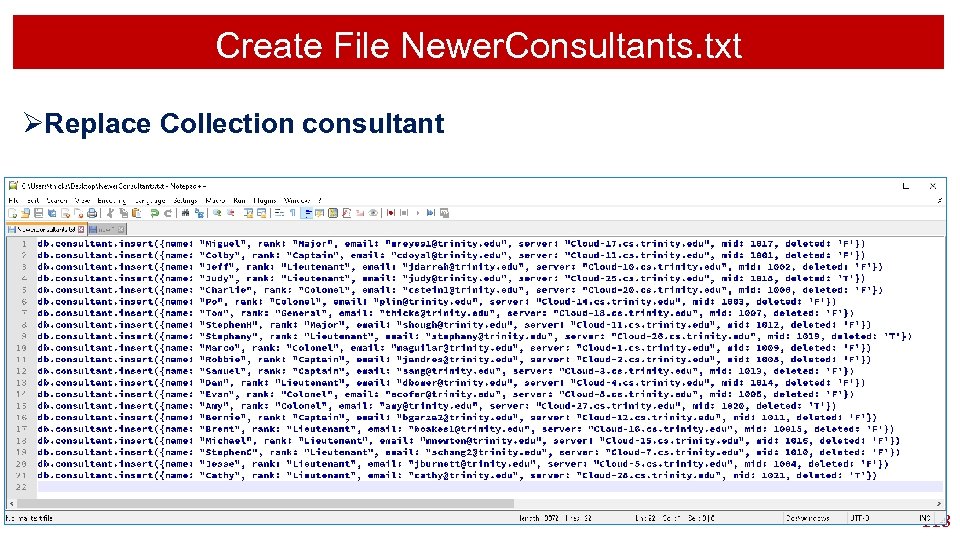Toggle the Word Wrap toolbar icon
The width and height of the screenshot is (960, 540).
point(279,213)
